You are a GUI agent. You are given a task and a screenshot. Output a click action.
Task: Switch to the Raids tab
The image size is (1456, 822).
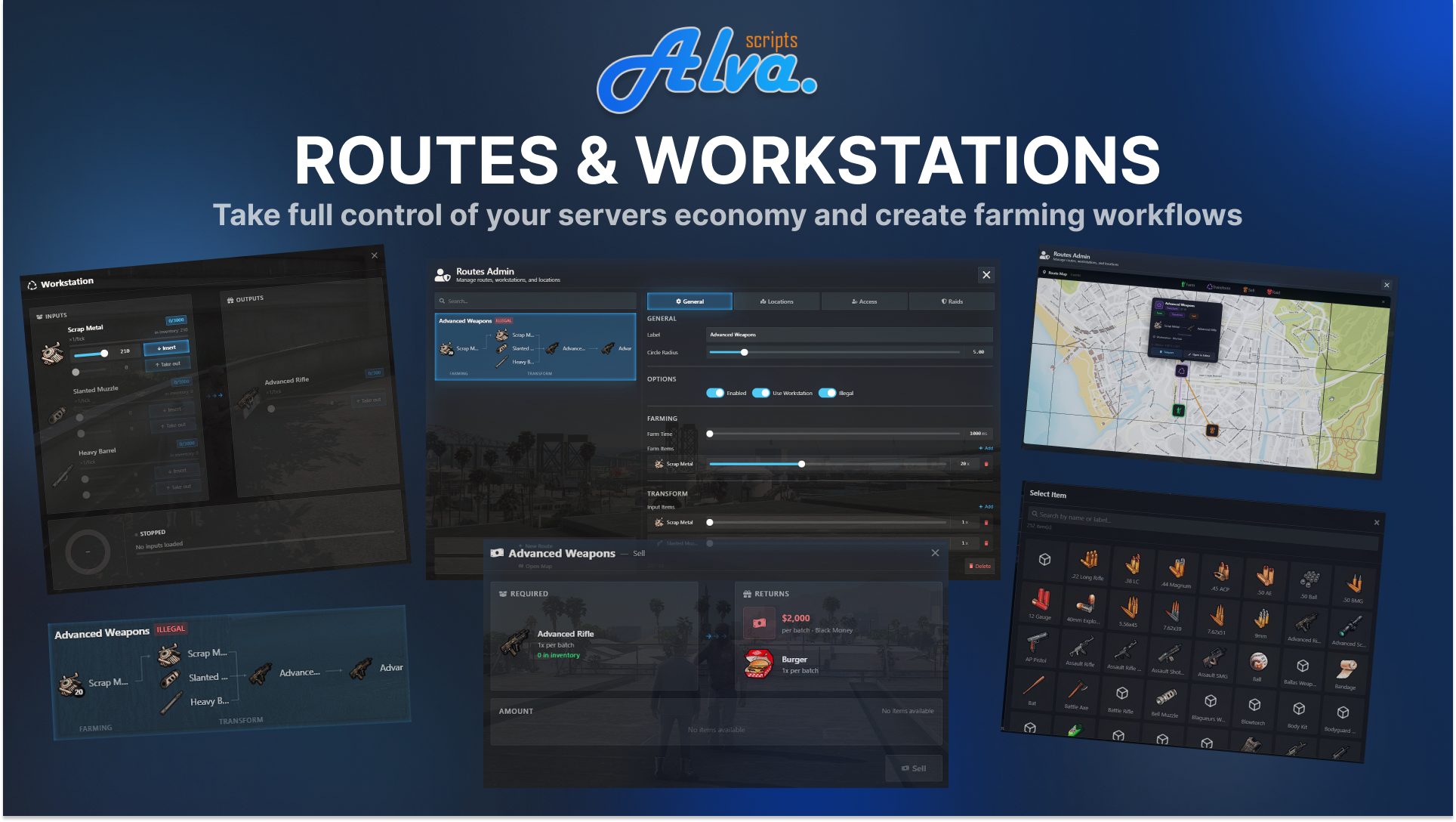click(952, 301)
